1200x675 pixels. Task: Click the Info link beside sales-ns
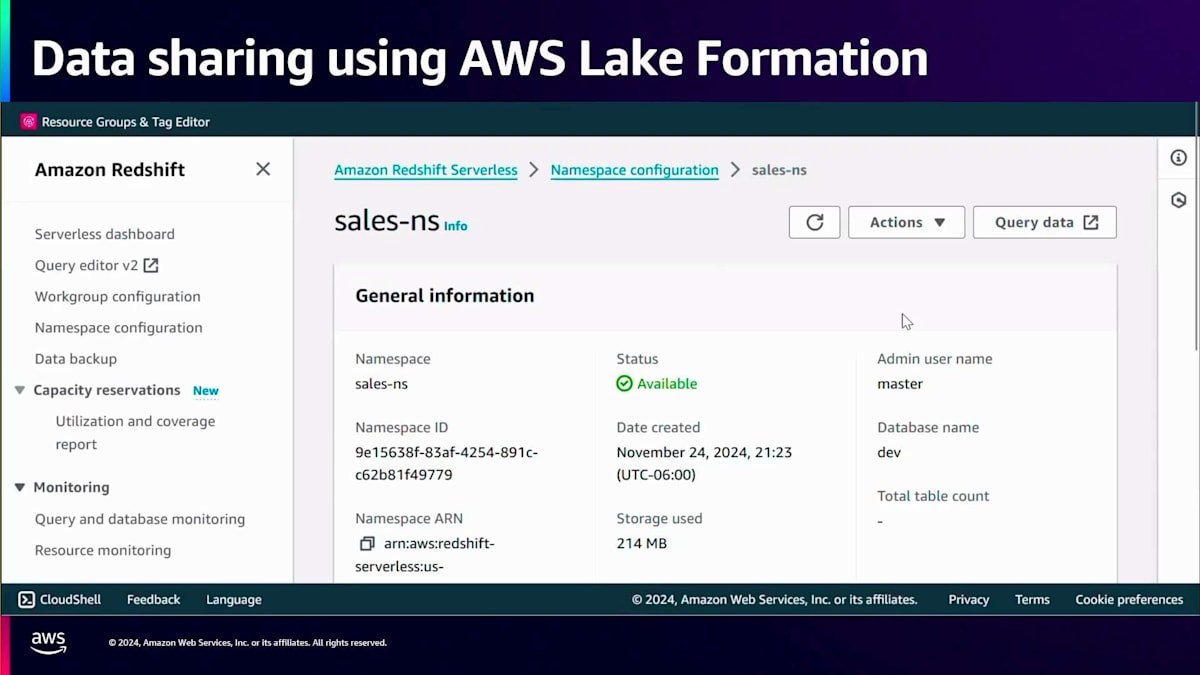[455, 226]
